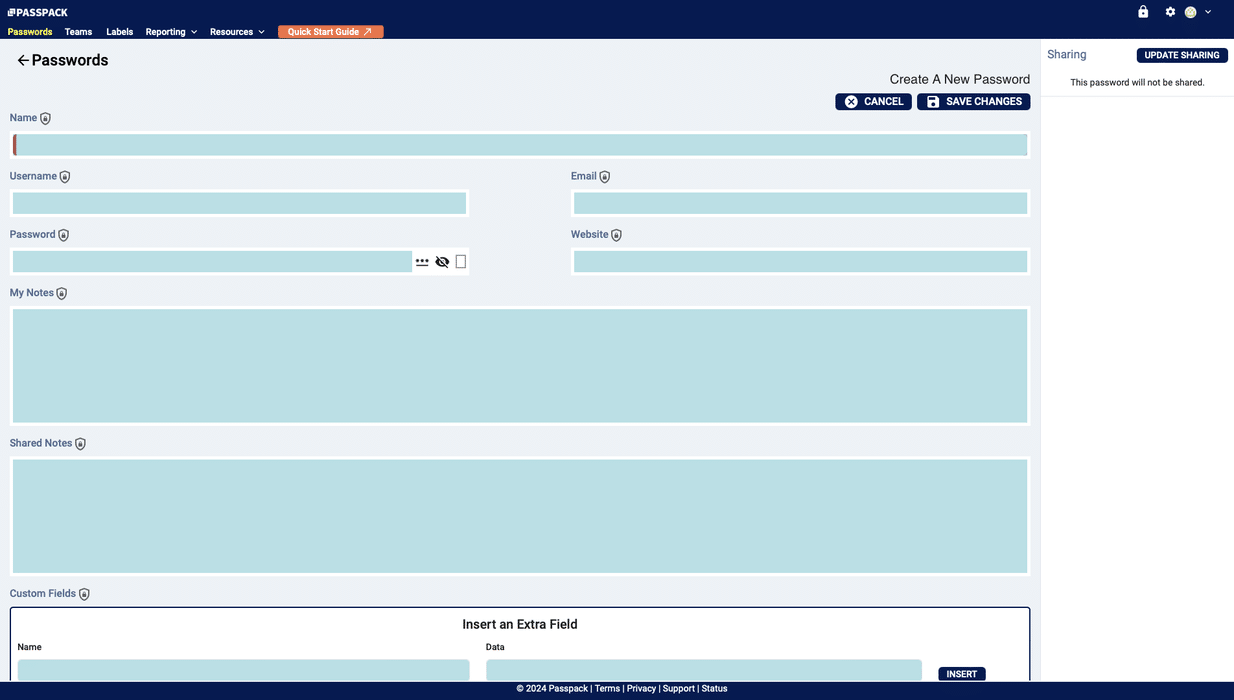Image resolution: width=1234 pixels, height=700 pixels.
Task: Click the SAVE CHANGES button
Action: pos(972,101)
